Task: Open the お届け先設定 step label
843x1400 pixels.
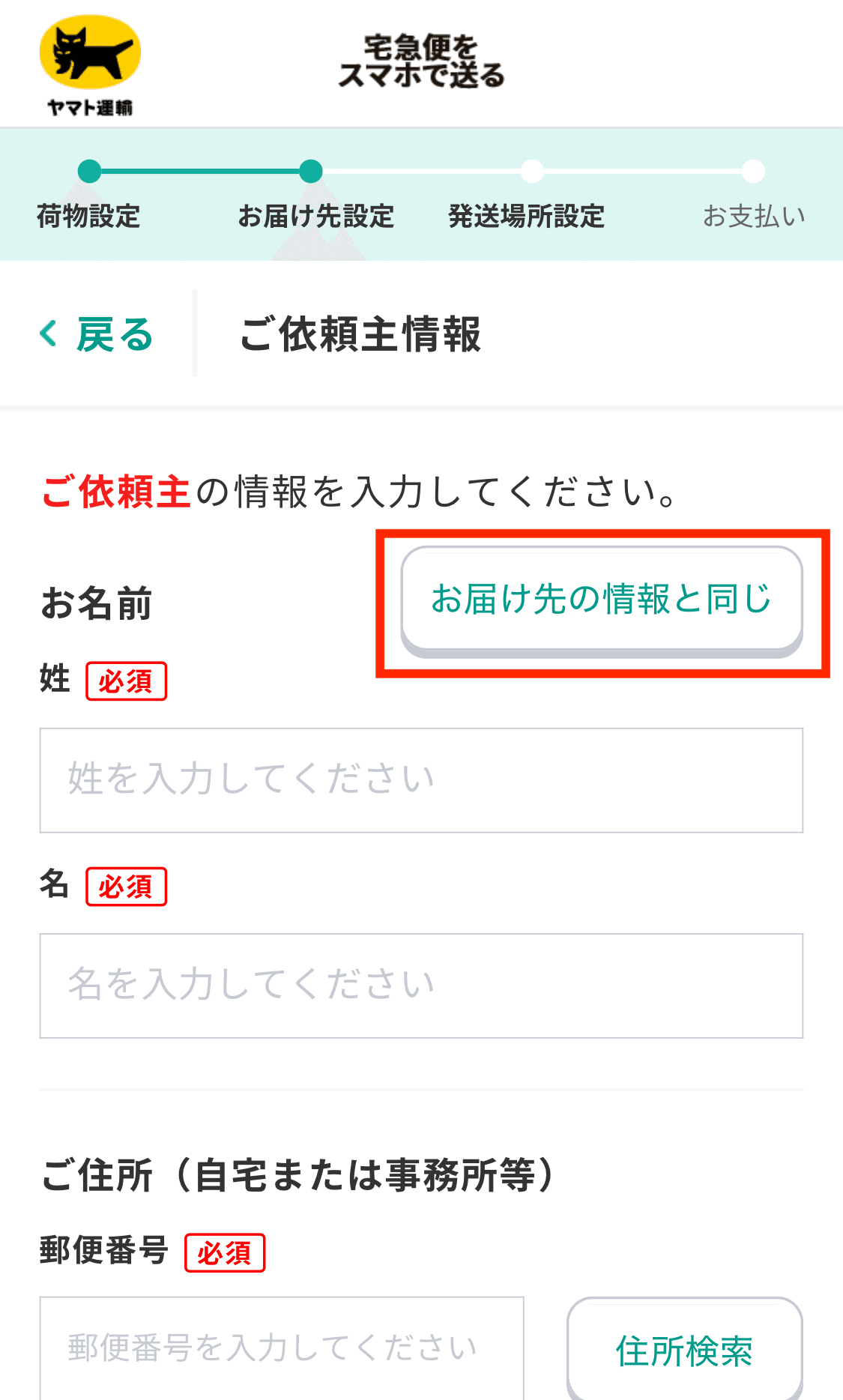Action: pyautogui.click(x=316, y=216)
